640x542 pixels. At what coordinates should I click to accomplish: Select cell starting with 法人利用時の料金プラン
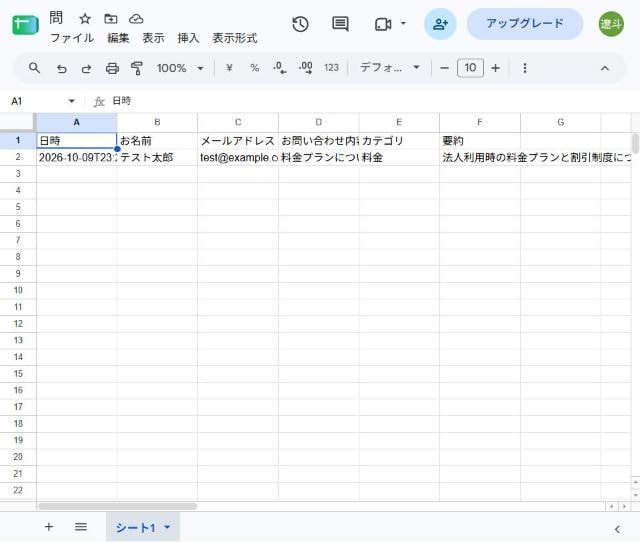[x=480, y=158]
